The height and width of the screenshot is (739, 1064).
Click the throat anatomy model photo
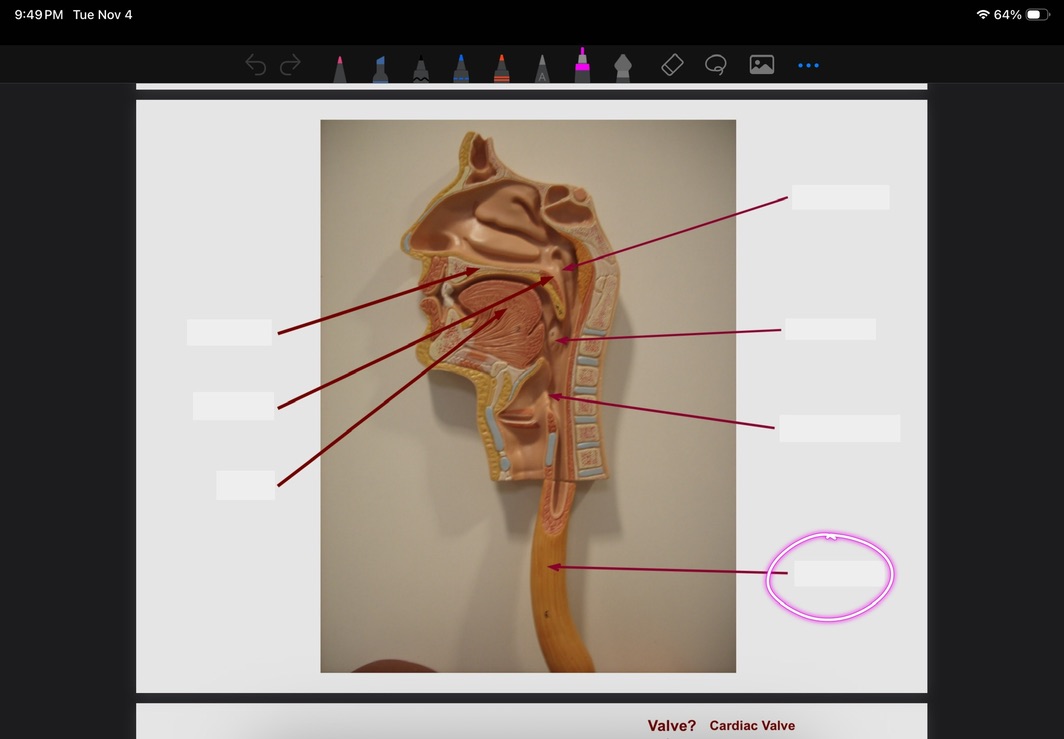click(527, 395)
